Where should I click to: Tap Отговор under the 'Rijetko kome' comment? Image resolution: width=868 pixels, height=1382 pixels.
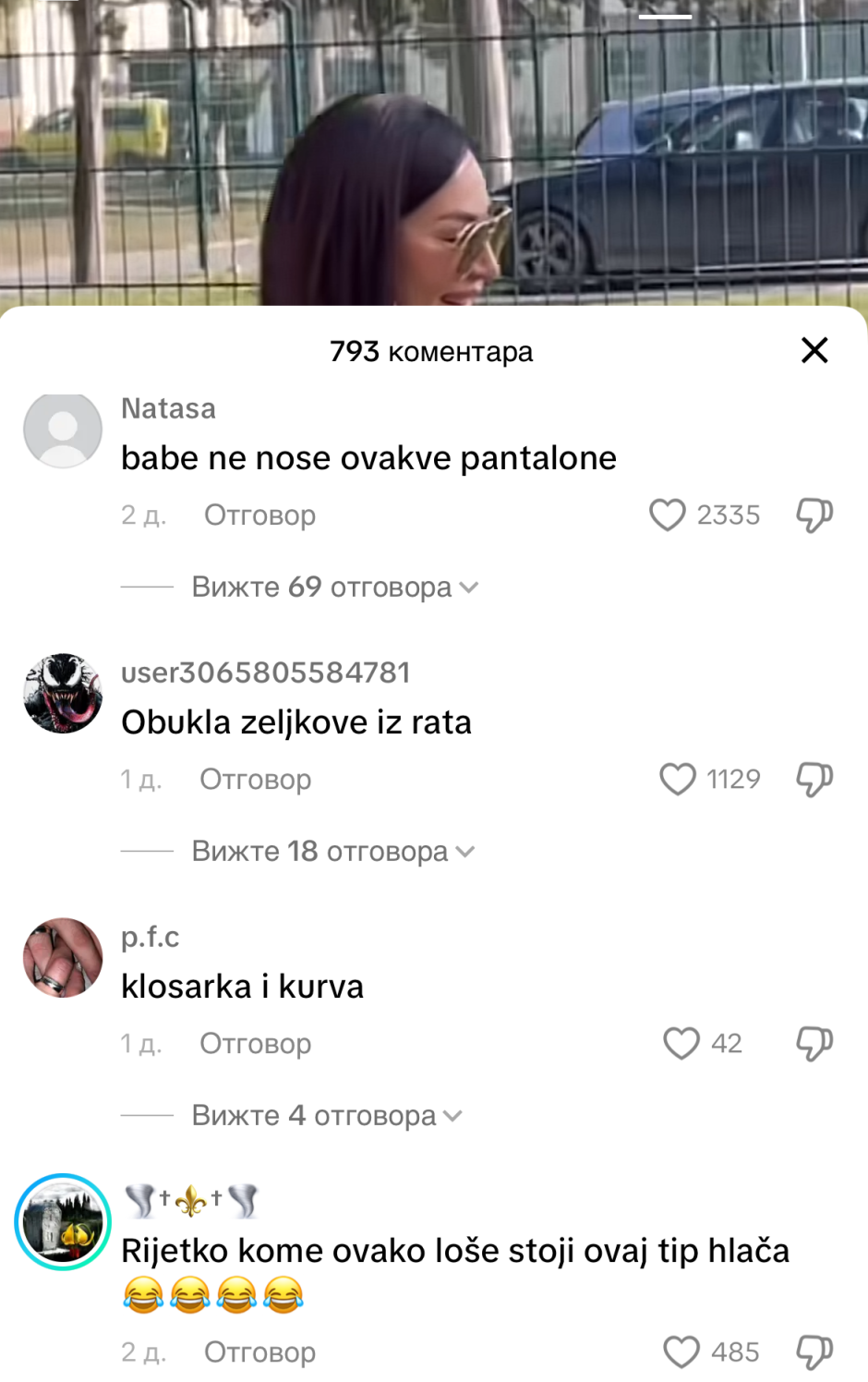coord(259,1352)
